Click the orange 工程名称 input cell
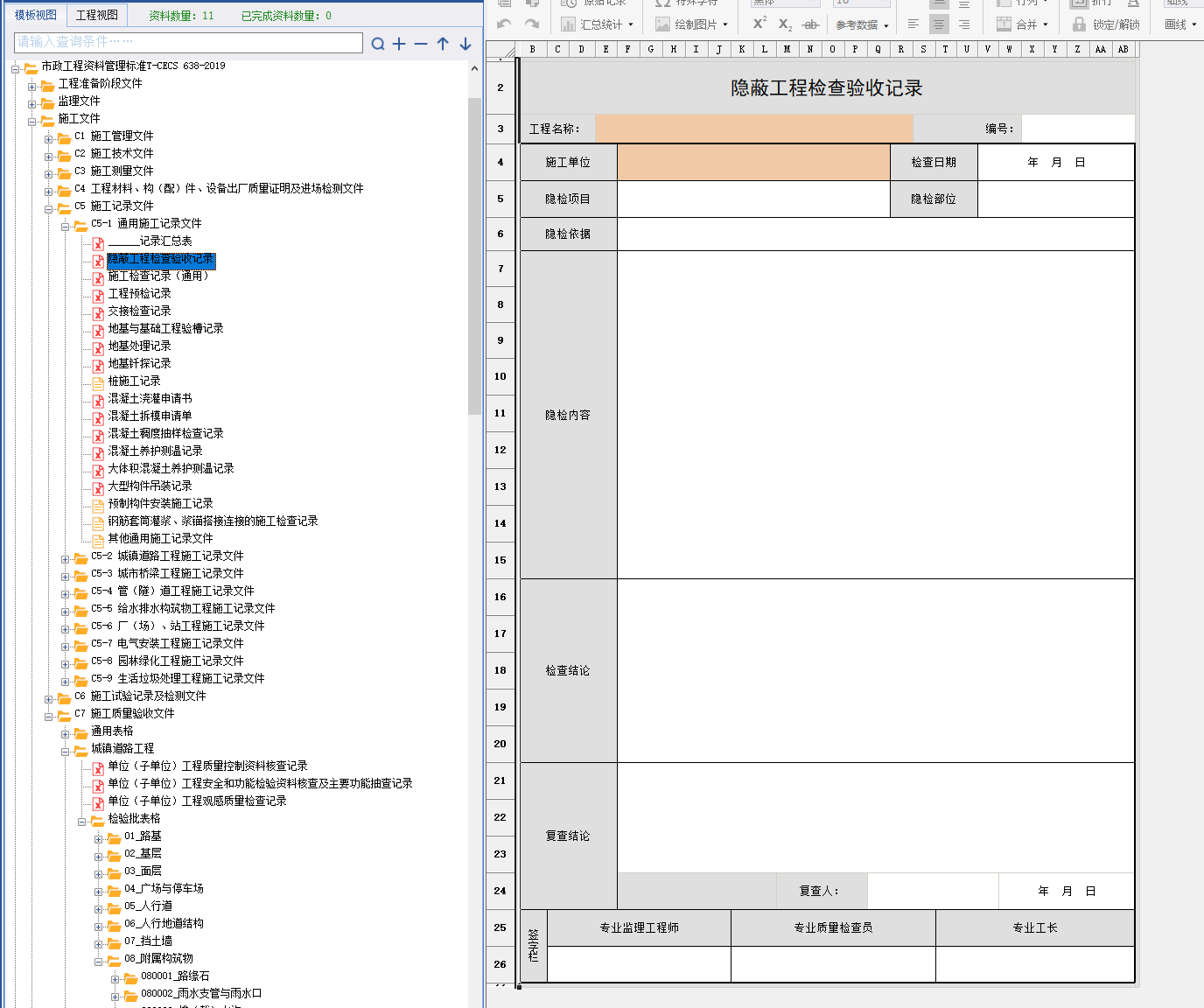Viewport: 1204px width, 1008px height. [x=753, y=129]
